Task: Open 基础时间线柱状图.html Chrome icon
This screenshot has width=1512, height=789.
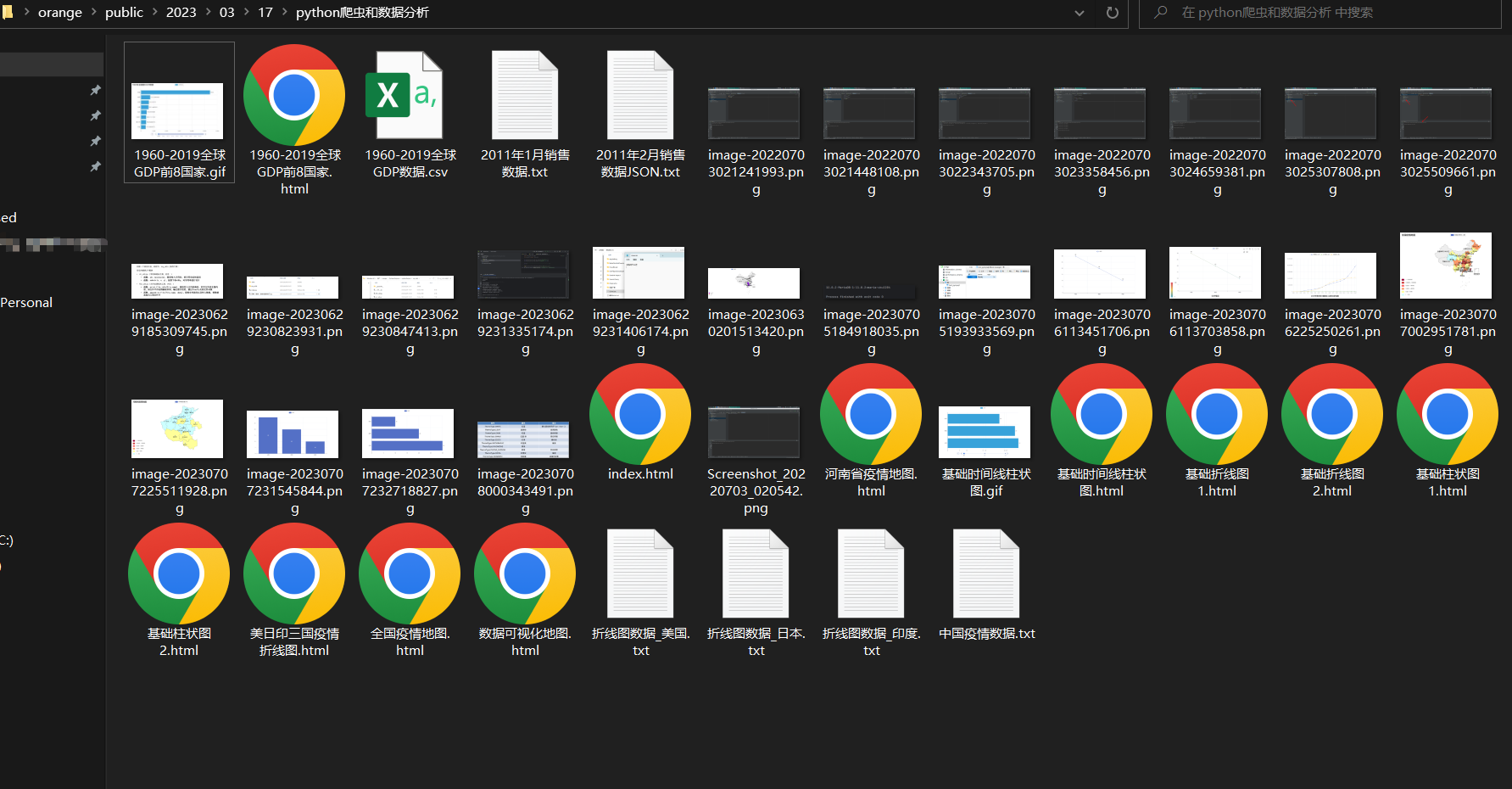Action: click(x=1102, y=414)
